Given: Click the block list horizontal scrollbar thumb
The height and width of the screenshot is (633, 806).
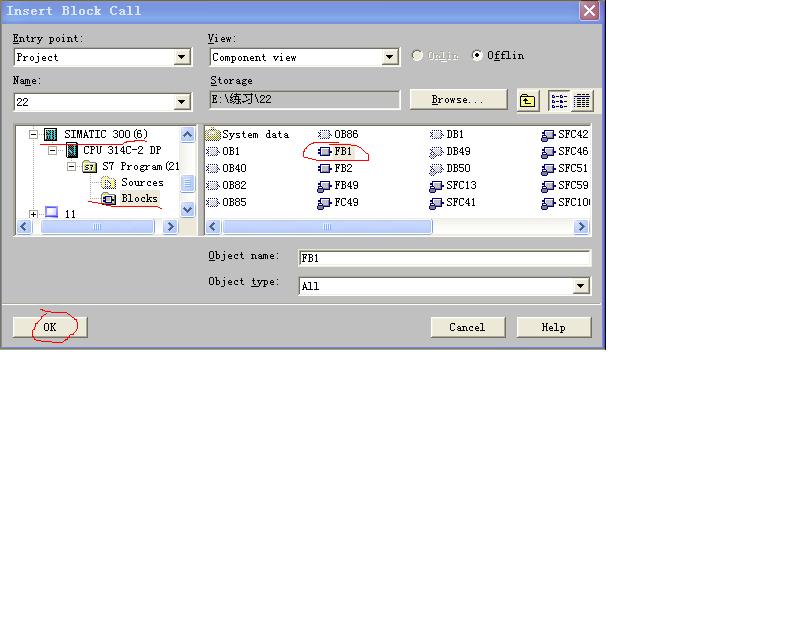Looking at the screenshot, I should point(327,226).
